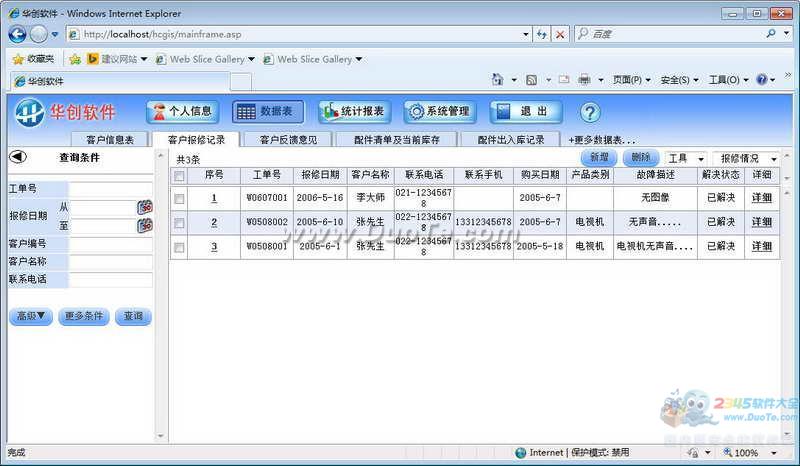Click the 查询 button
Screen dimensions: 800x466
[x=133, y=316]
